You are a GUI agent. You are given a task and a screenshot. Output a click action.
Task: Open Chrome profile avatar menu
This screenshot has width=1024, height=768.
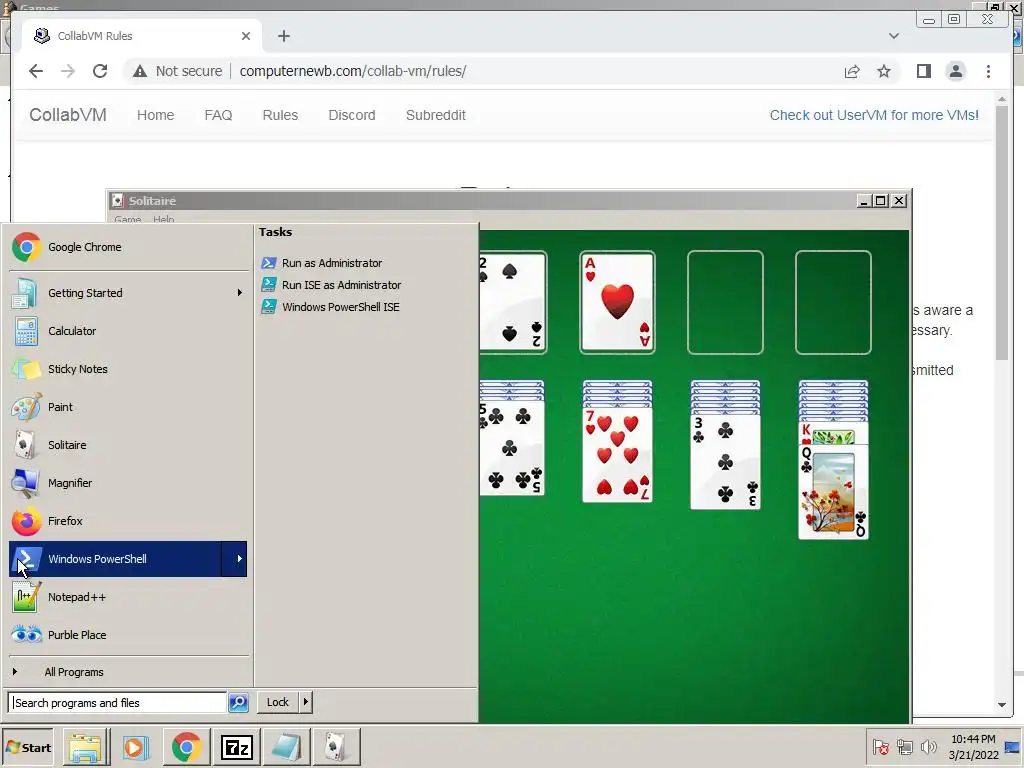955,71
